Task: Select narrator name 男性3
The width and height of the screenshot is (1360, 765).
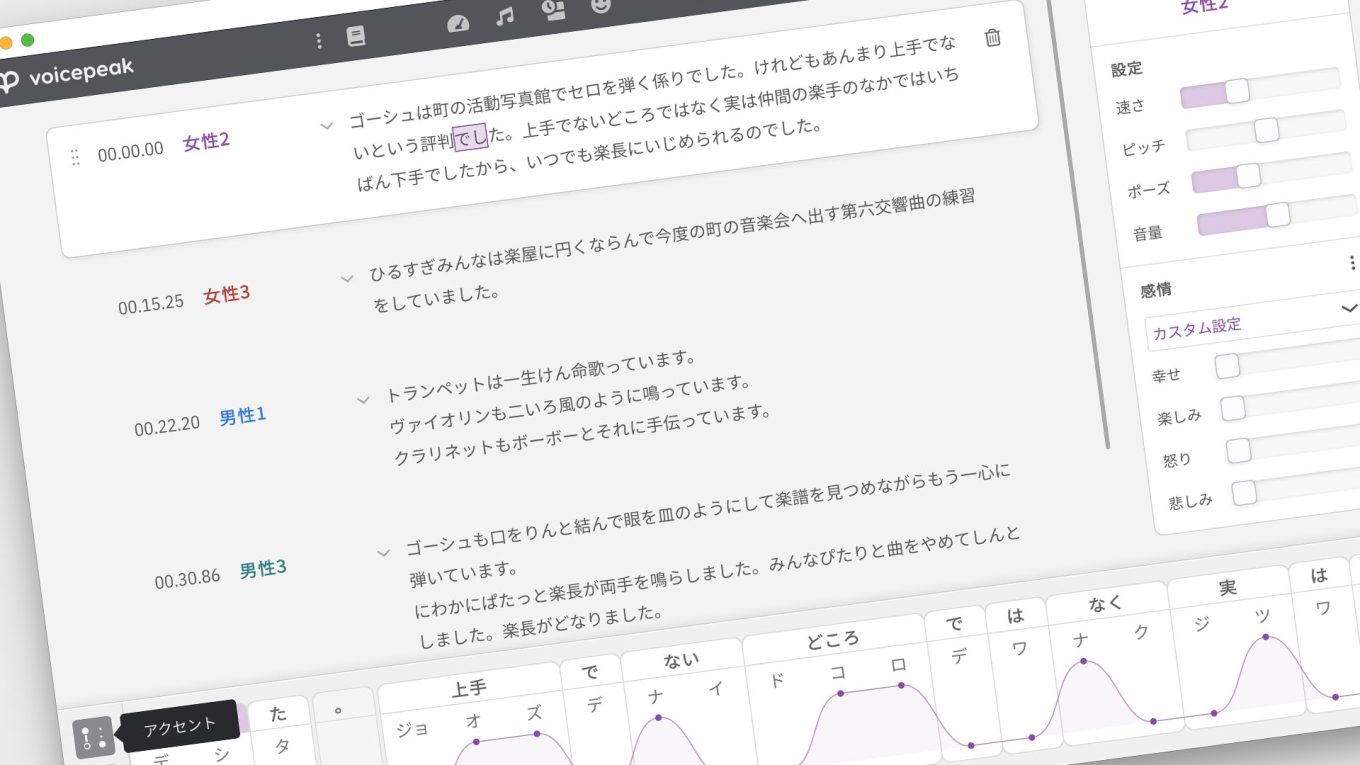Action: coord(263,569)
